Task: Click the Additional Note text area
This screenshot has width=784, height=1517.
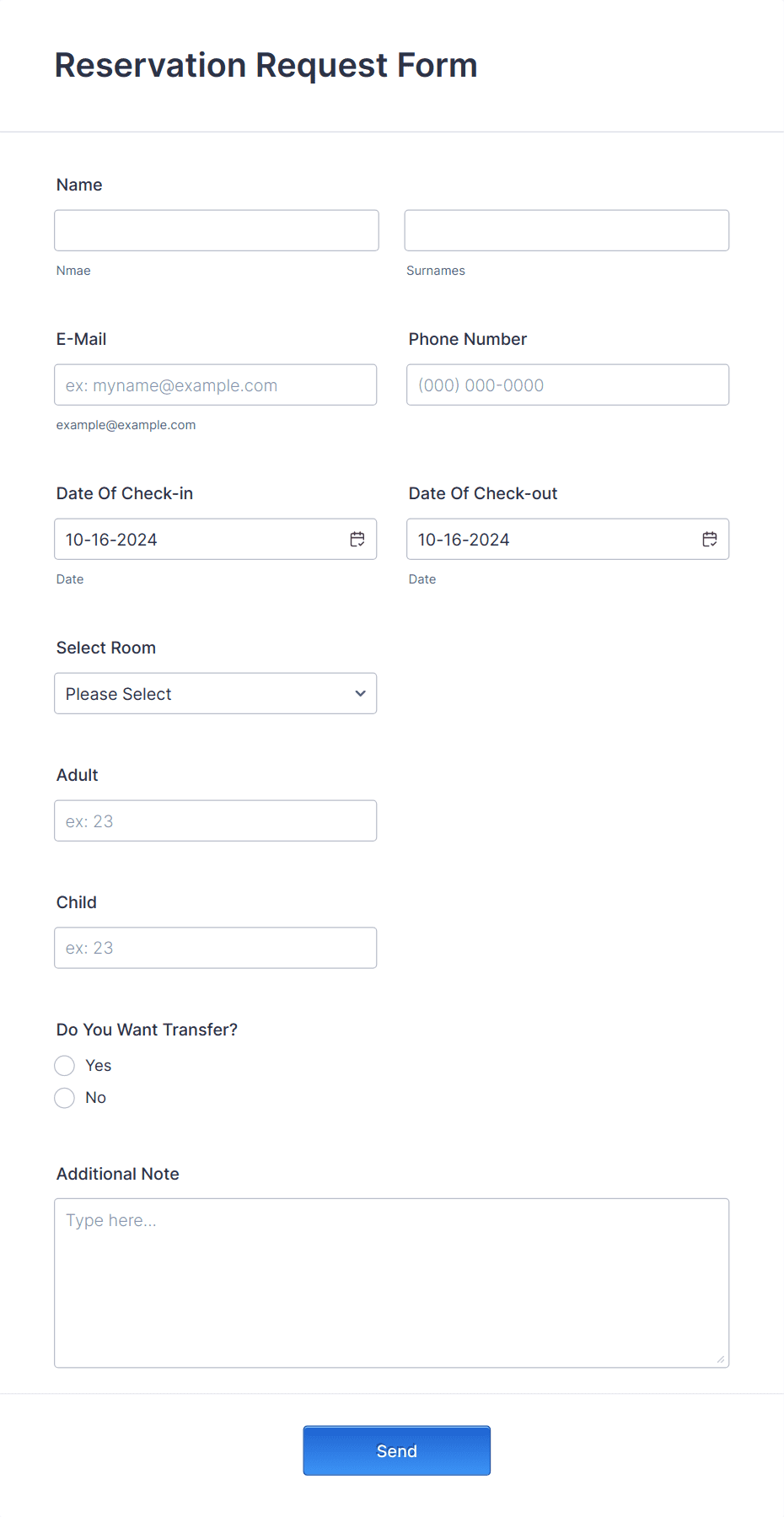Action: (392, 1283)
